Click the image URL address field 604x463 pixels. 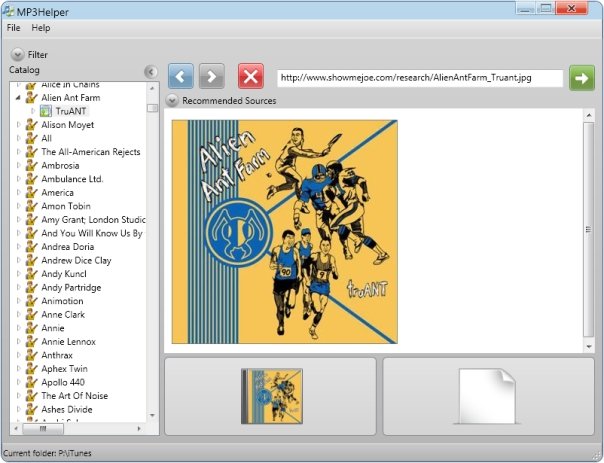420,78
